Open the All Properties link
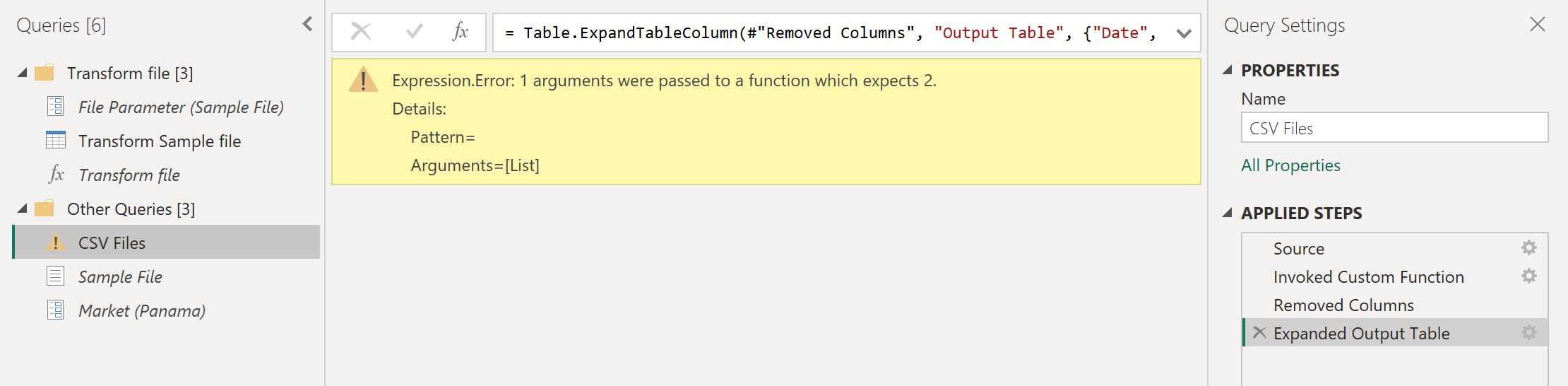The height and width of the screenshot is (386, 1568). coord(1290,165)
